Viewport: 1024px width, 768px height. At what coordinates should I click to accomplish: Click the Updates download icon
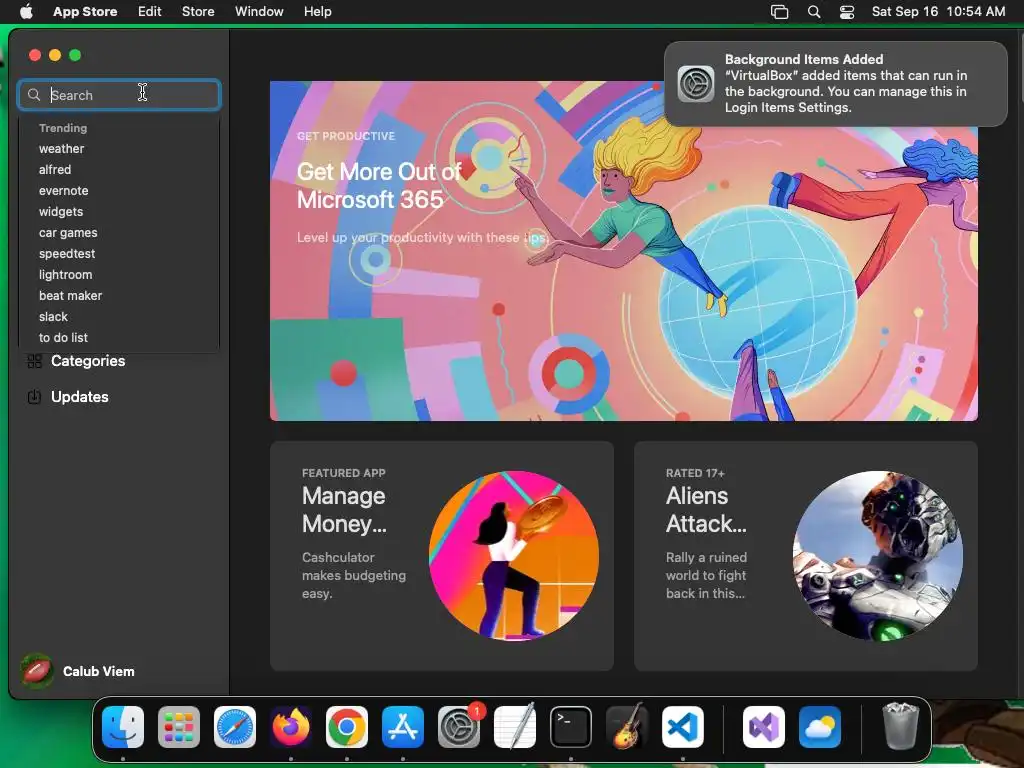pyautogui.click(x=35, y=397)
